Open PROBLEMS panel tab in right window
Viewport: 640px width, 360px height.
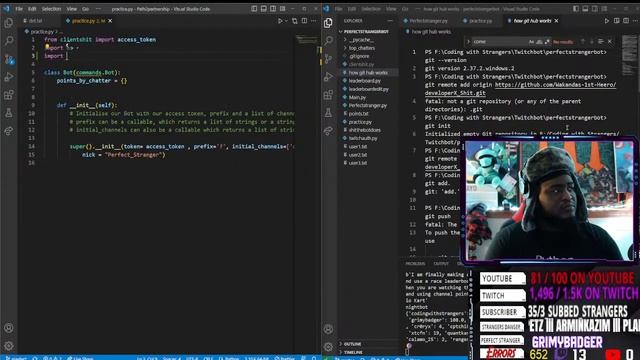tap(415, 264)
